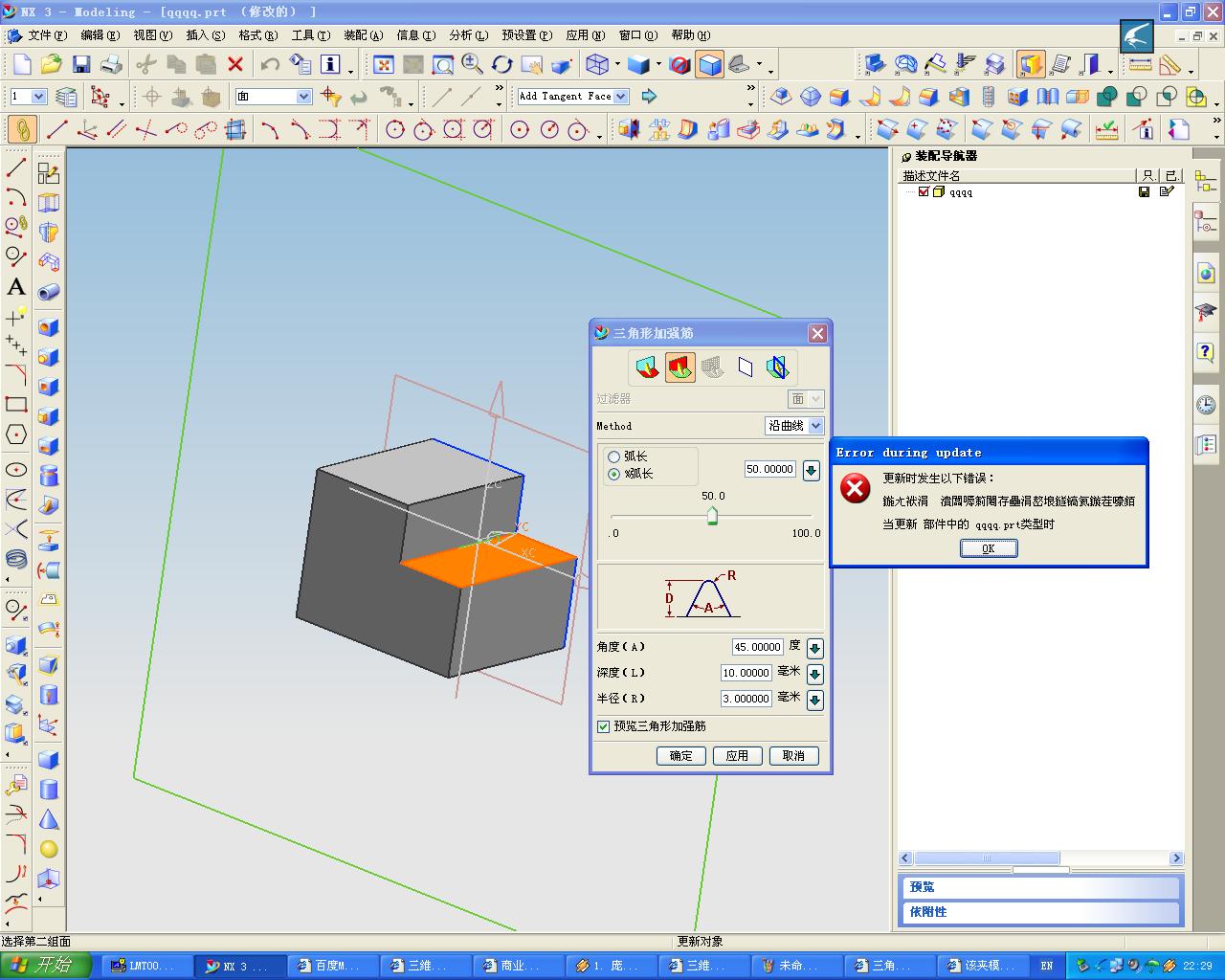Open the Training graduation cap tab icon

[1206, 313]
